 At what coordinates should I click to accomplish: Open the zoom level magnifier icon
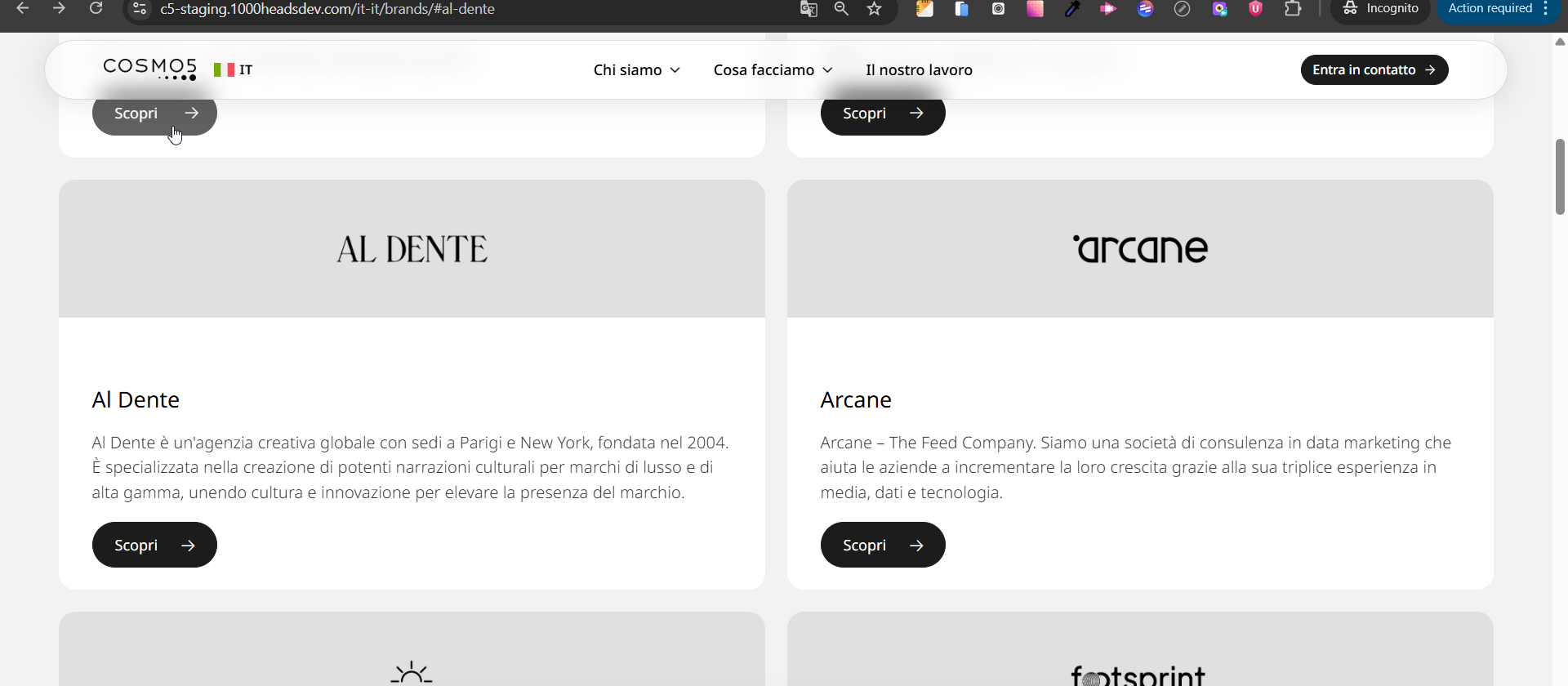[x=841, y=9]
